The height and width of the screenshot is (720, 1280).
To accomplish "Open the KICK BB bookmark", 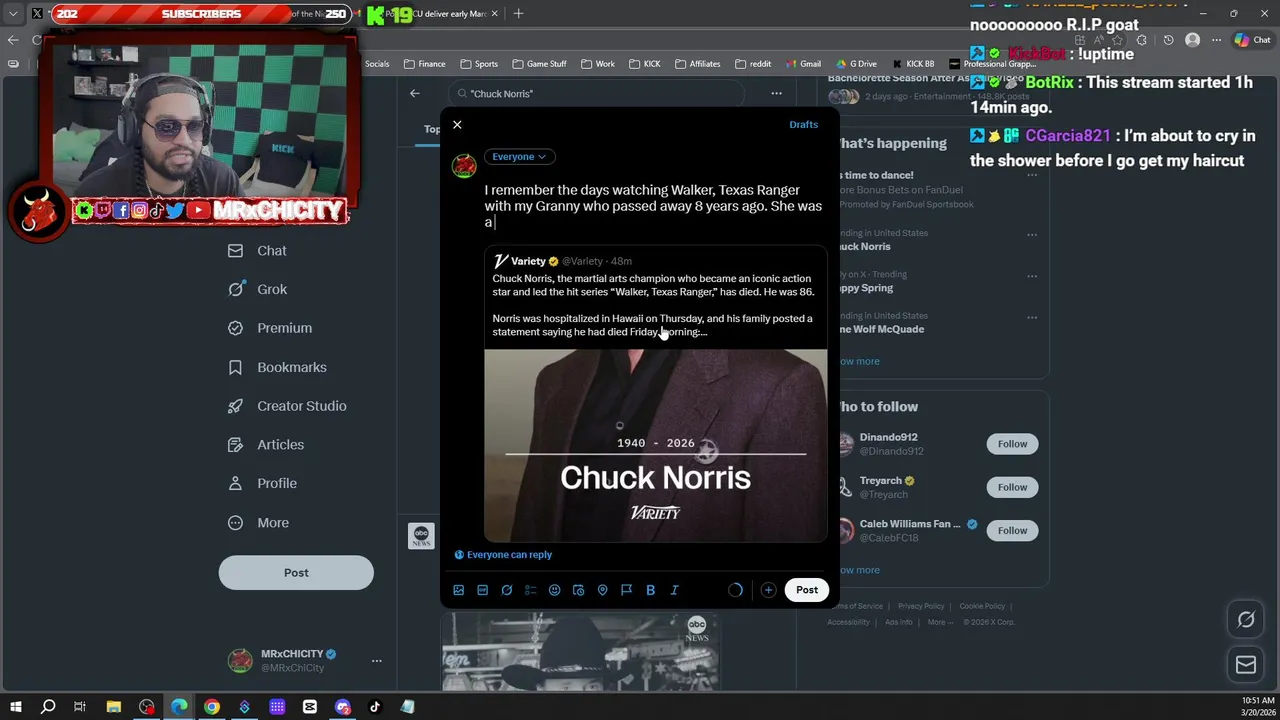I will pyautogui.click(x=913, y=64).
